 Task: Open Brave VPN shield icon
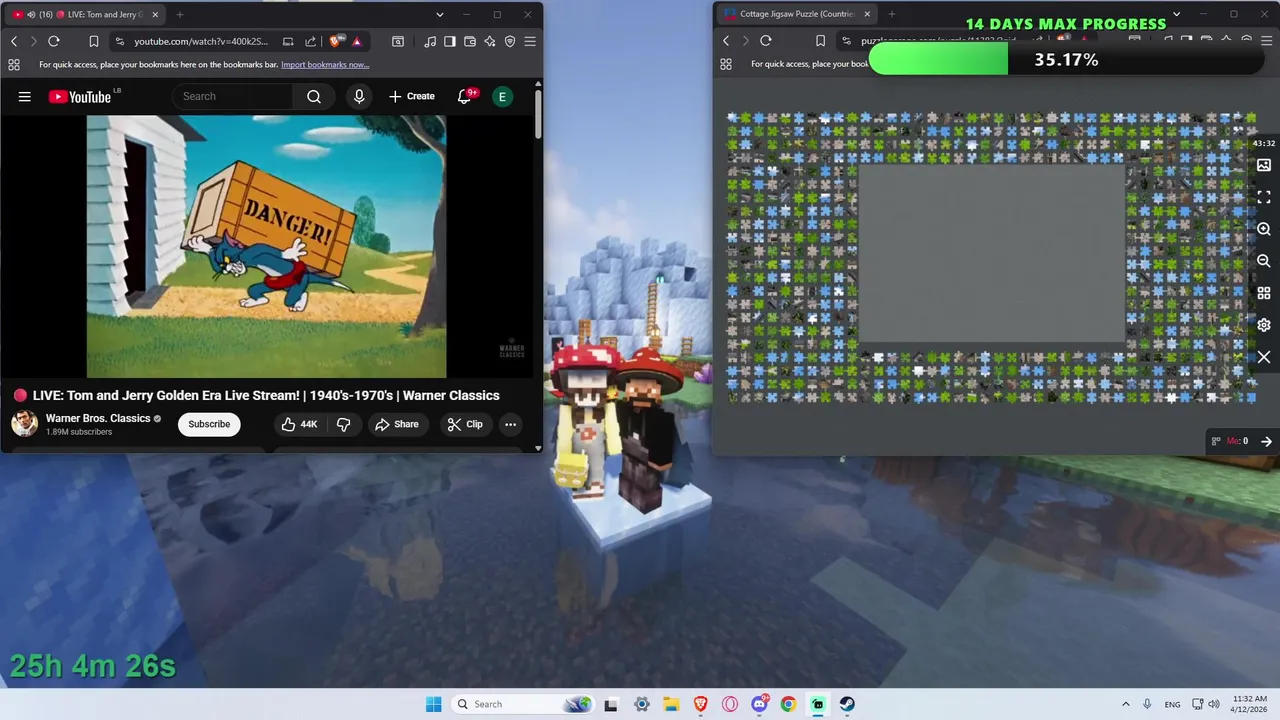tap(510, 41)
